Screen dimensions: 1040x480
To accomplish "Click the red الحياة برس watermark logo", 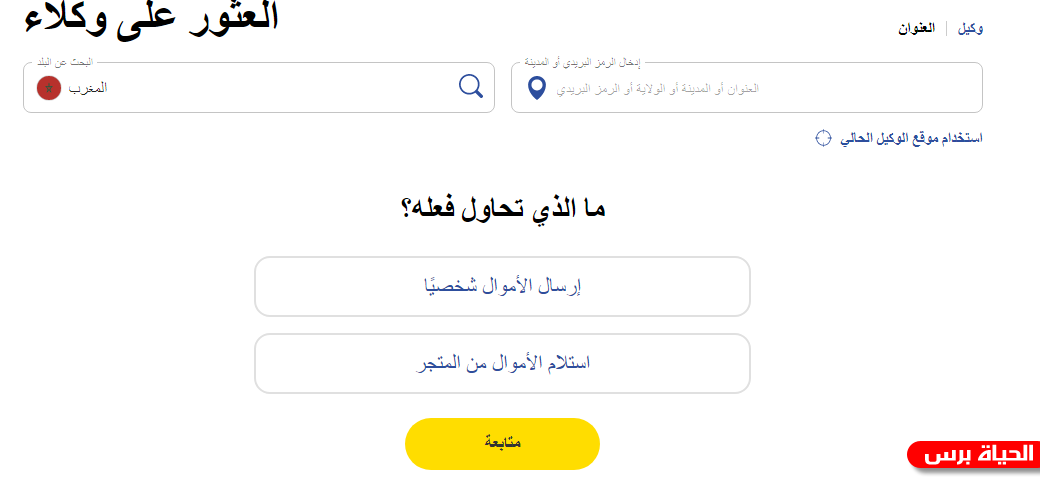I will 971,455.
